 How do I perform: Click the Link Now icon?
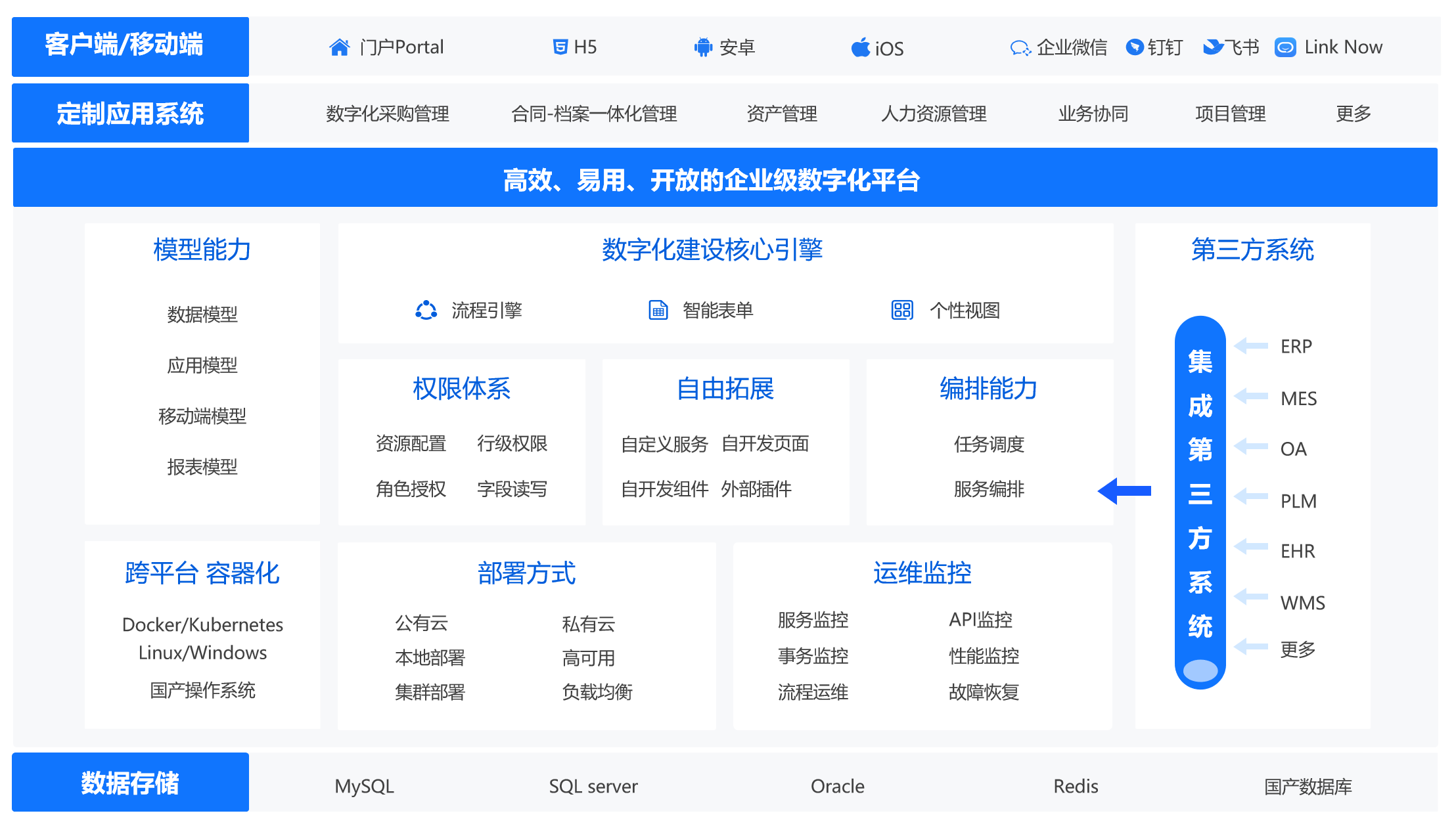[x=1285, y=47]
